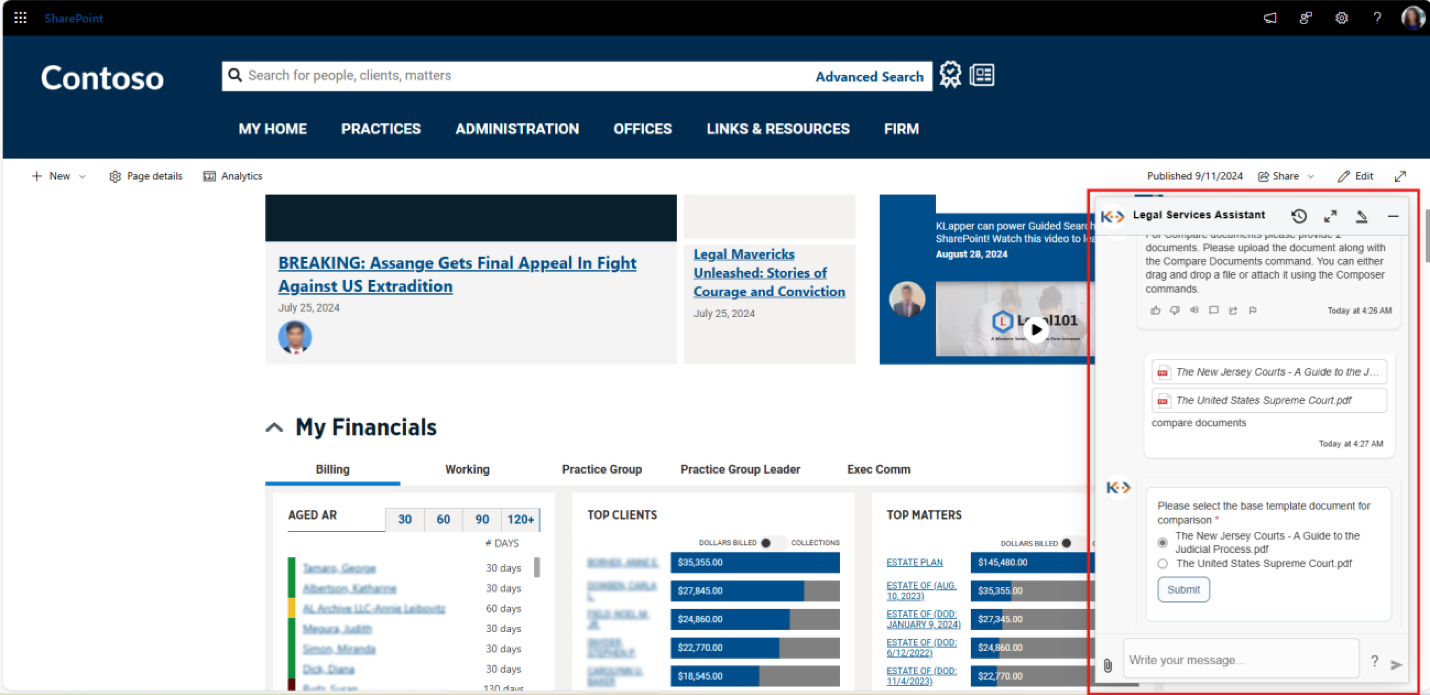Open the PRACTICES navigation menu
The height and width of the screenshot is (695, 1430).
(381, 129)
